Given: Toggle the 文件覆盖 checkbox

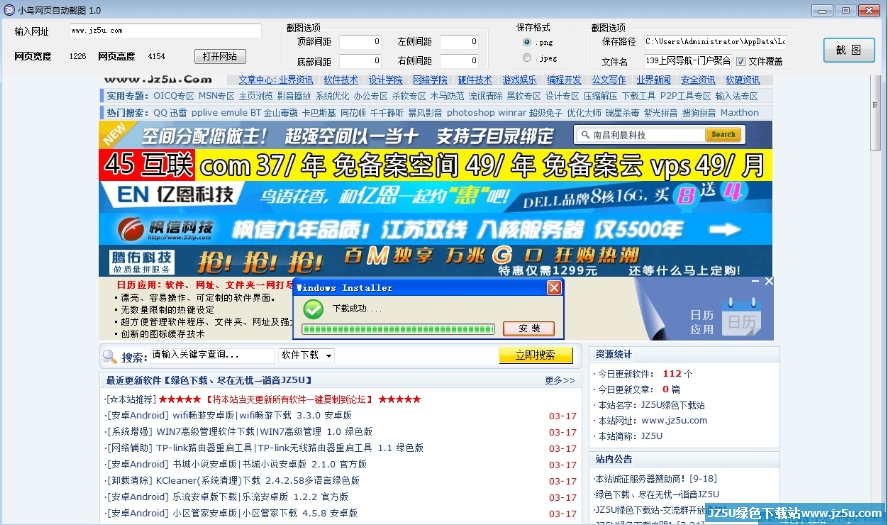Looking at the screenshot, I should pyautogui.click(x=741, y=61).
